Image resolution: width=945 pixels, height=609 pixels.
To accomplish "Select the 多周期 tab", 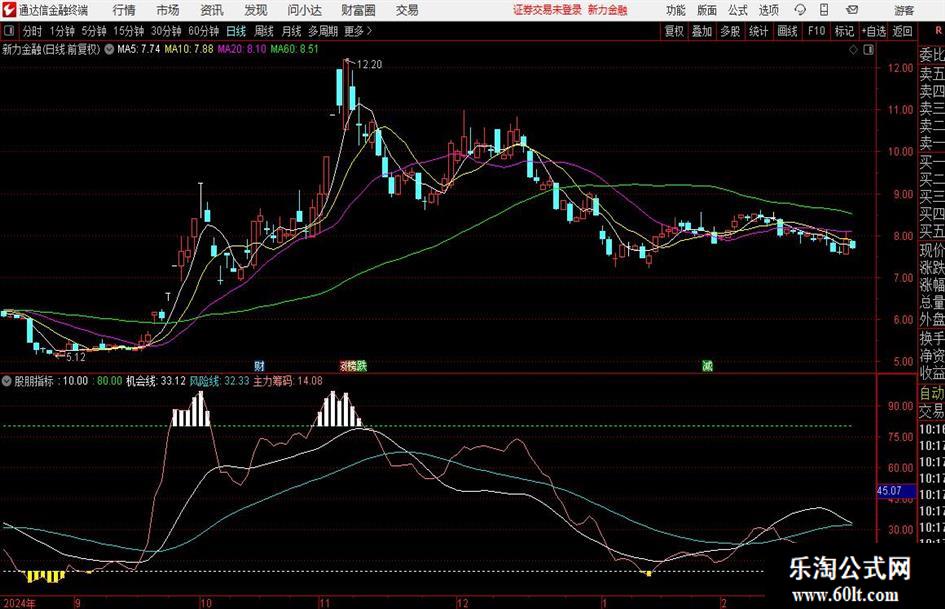I will (323, 31).
